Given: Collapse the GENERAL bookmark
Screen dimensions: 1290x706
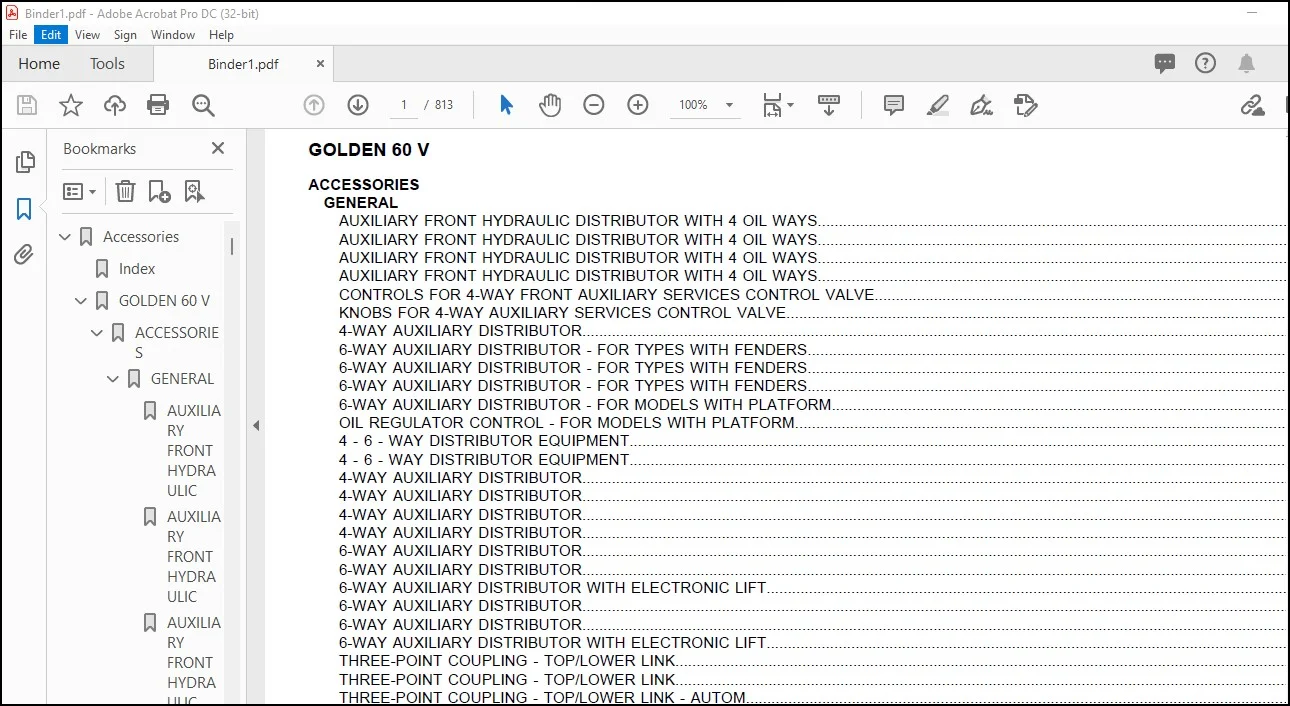Looking at the screenshot, I should click(114, 379).
